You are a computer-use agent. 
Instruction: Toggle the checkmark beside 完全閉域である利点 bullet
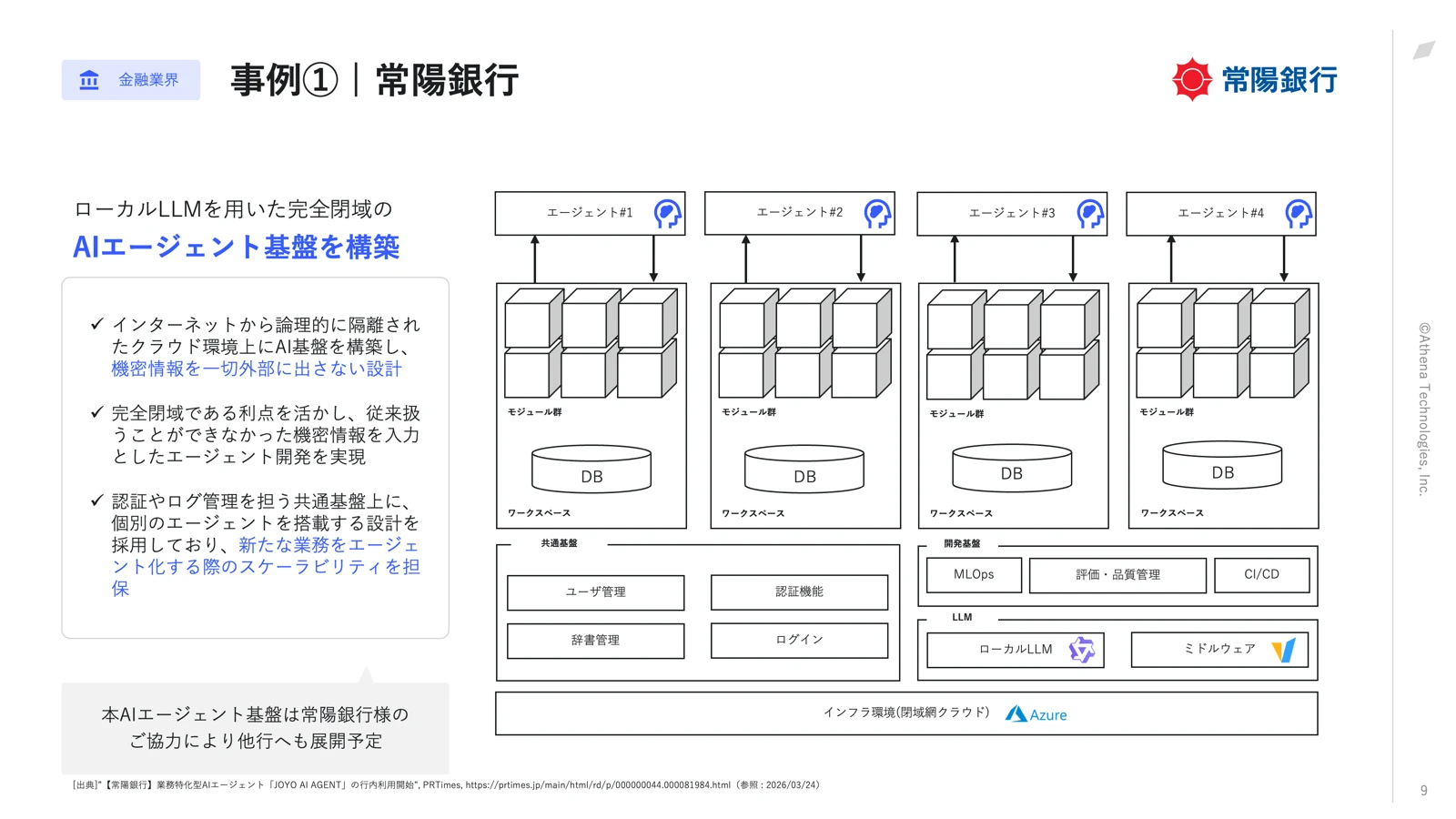point(97,412)
